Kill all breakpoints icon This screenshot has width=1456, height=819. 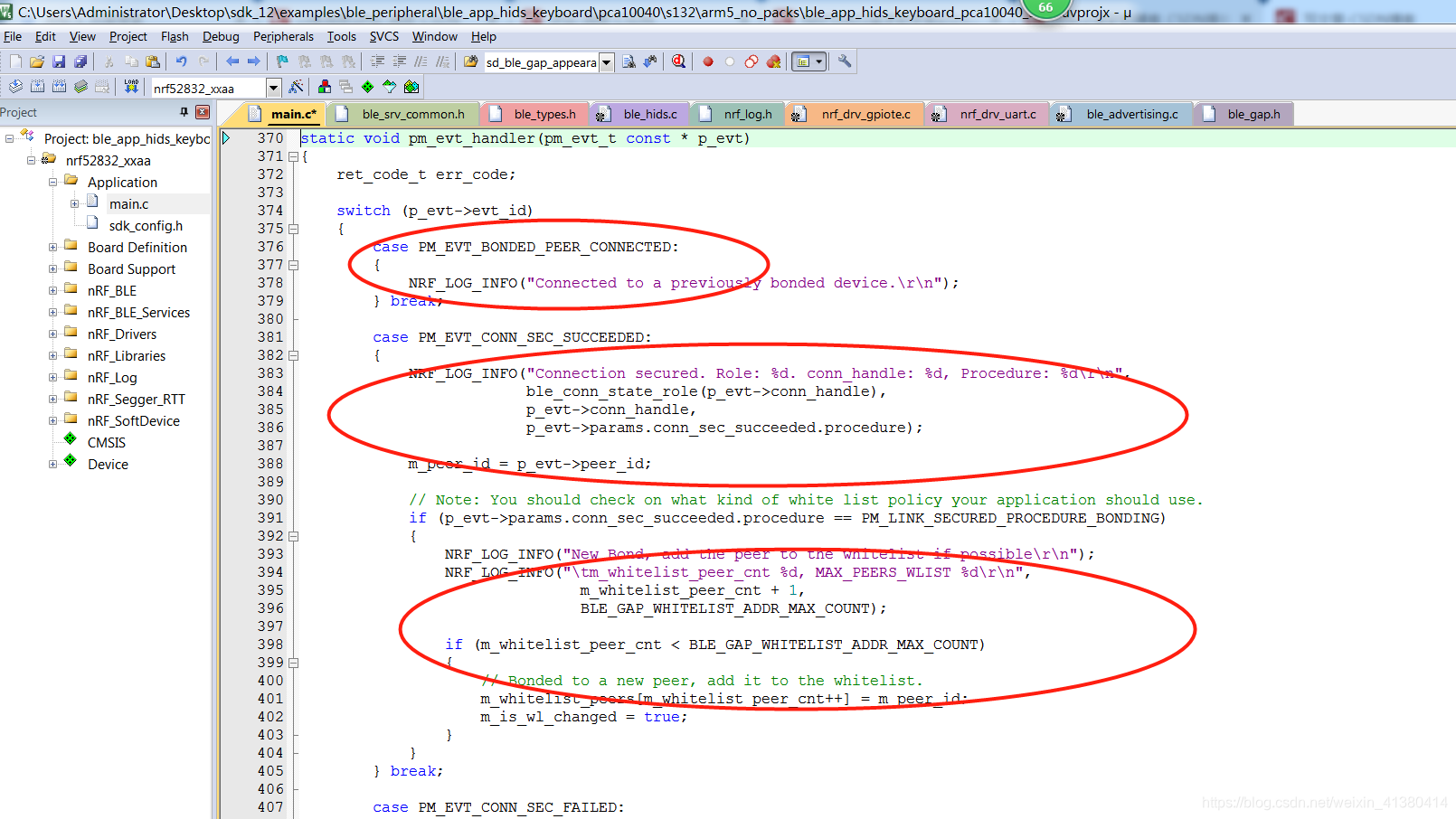773,61
